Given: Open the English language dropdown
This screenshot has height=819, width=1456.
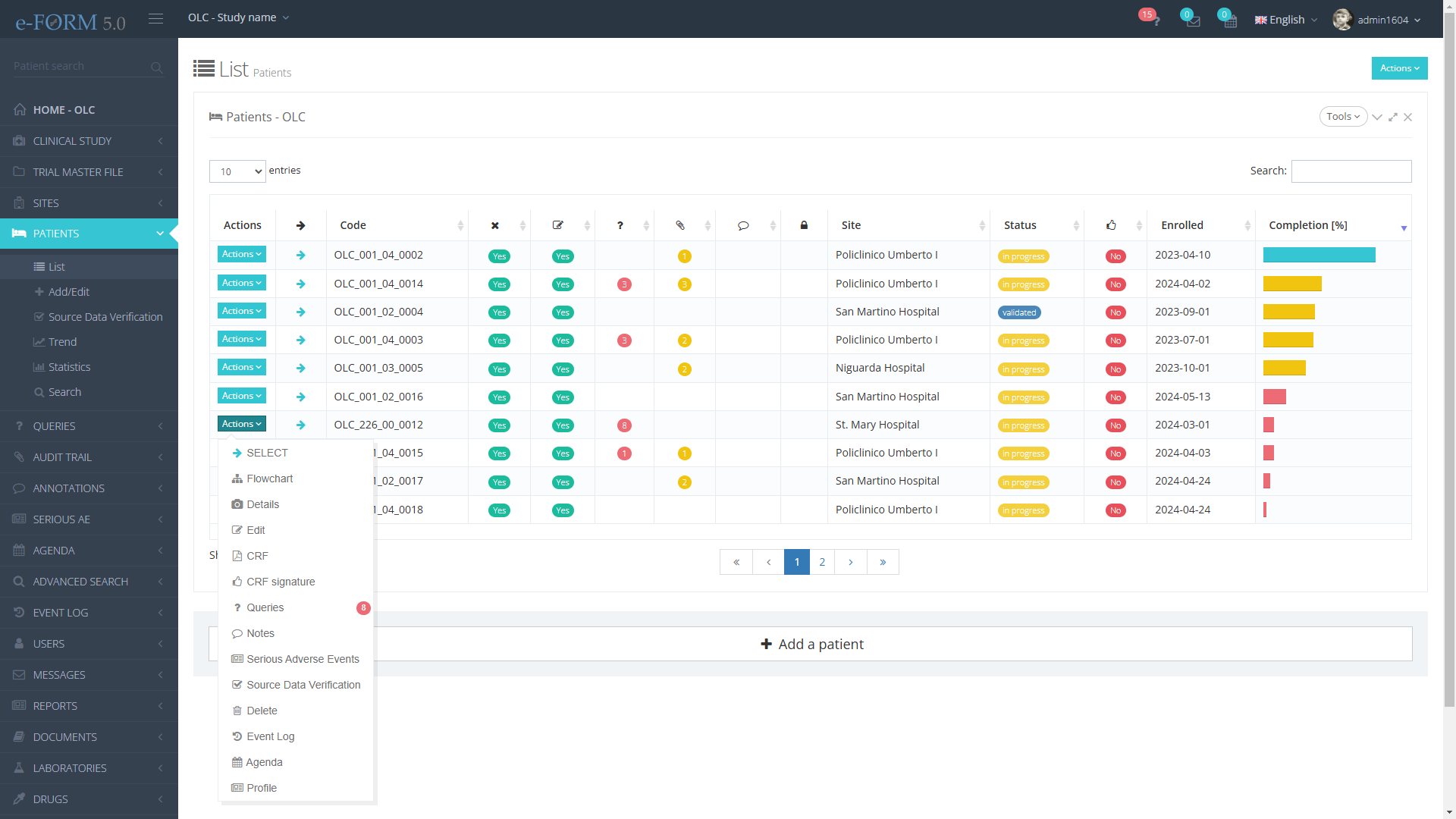Looking at the screenshot, I should coord(1286,20).
